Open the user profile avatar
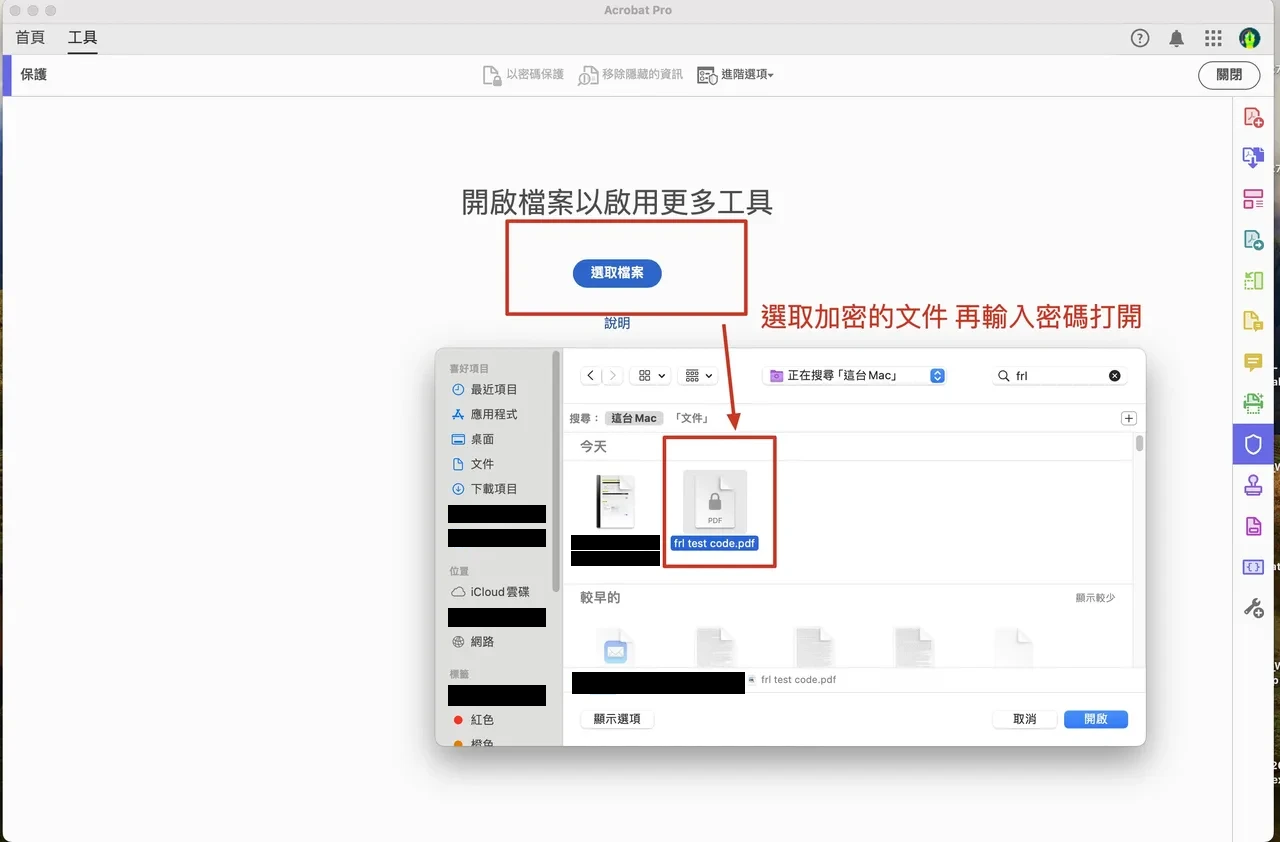The width and height of the screenshot is (1280, 842). pyautogui.click(x=1250, y=38)
